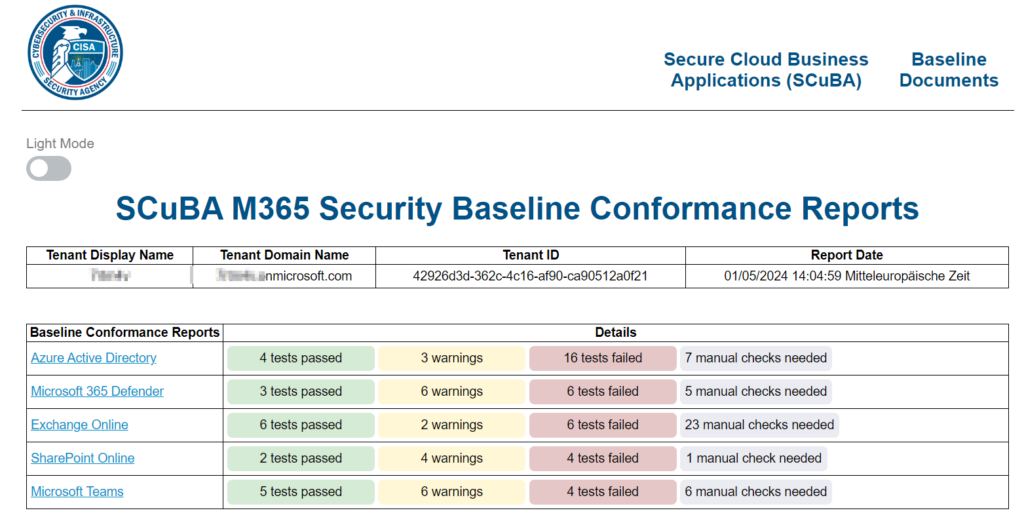Click the Report Date value
This screenshot has width=1024, height=519.
(846, 276)
